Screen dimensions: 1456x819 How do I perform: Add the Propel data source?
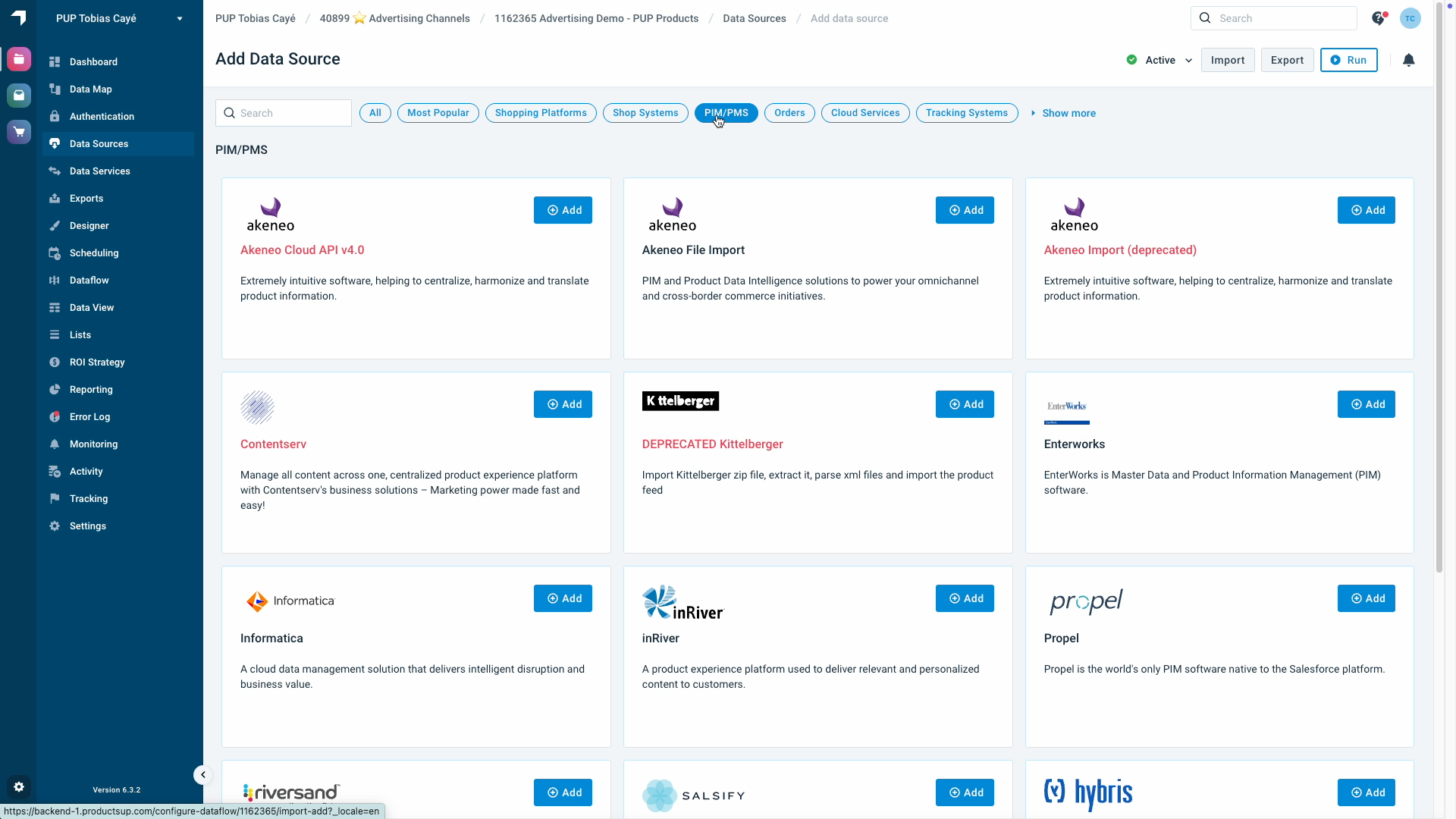point(1367,598)
